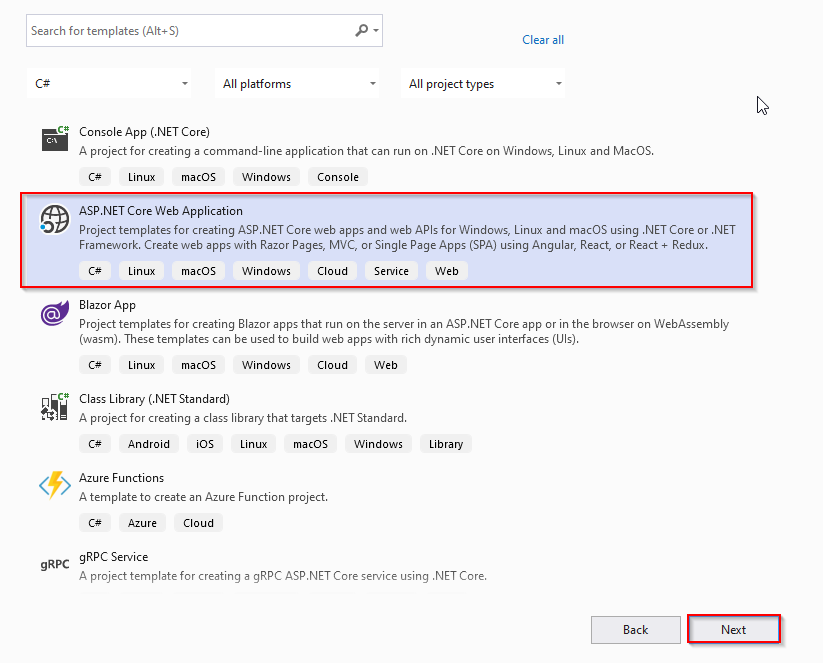The image size is (823, 663).
Task: Click the Class Library template icon
Action: tap(55, 406)
